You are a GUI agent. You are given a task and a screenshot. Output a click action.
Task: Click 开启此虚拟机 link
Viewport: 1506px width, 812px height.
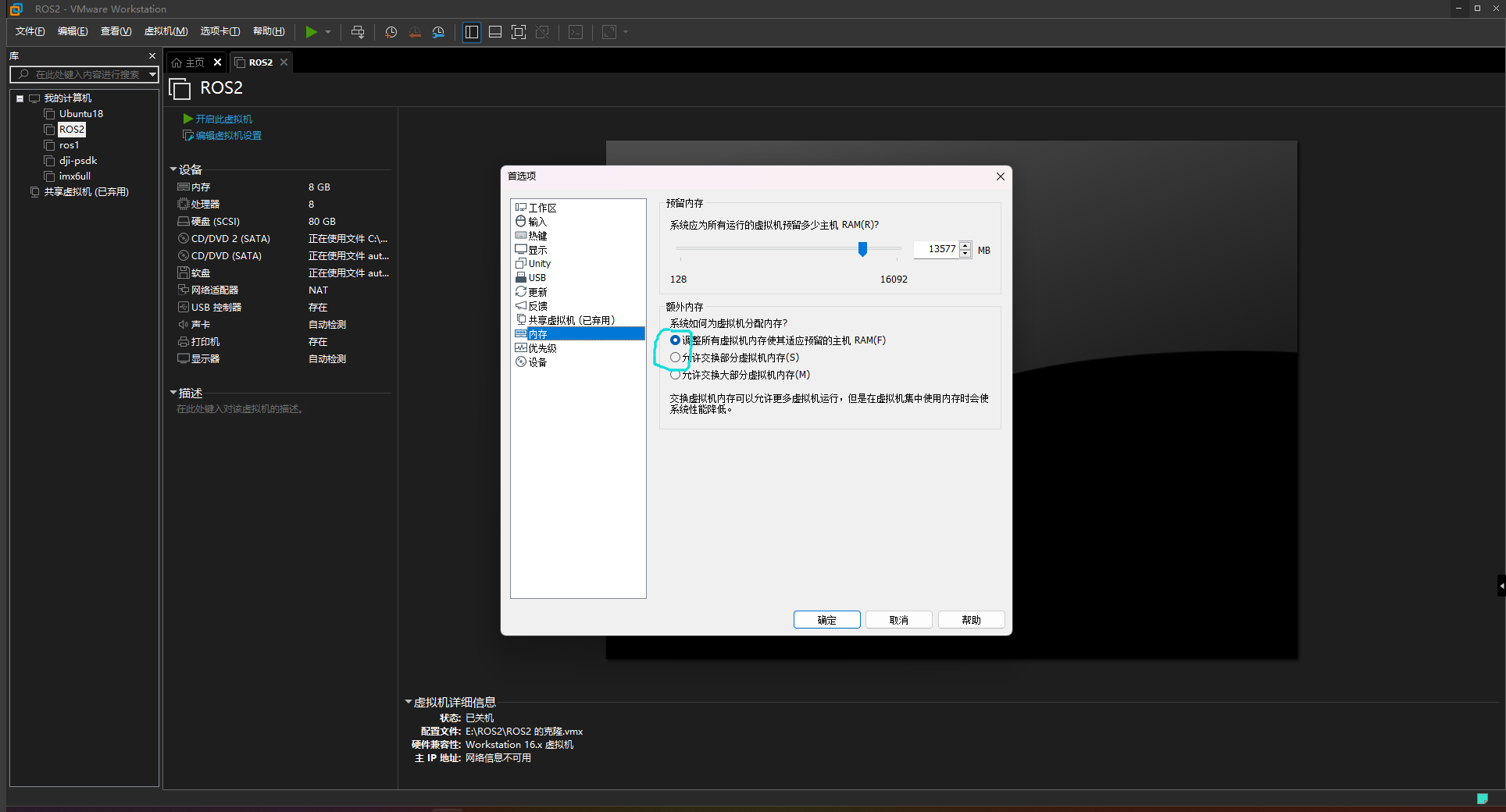[223, 119]
